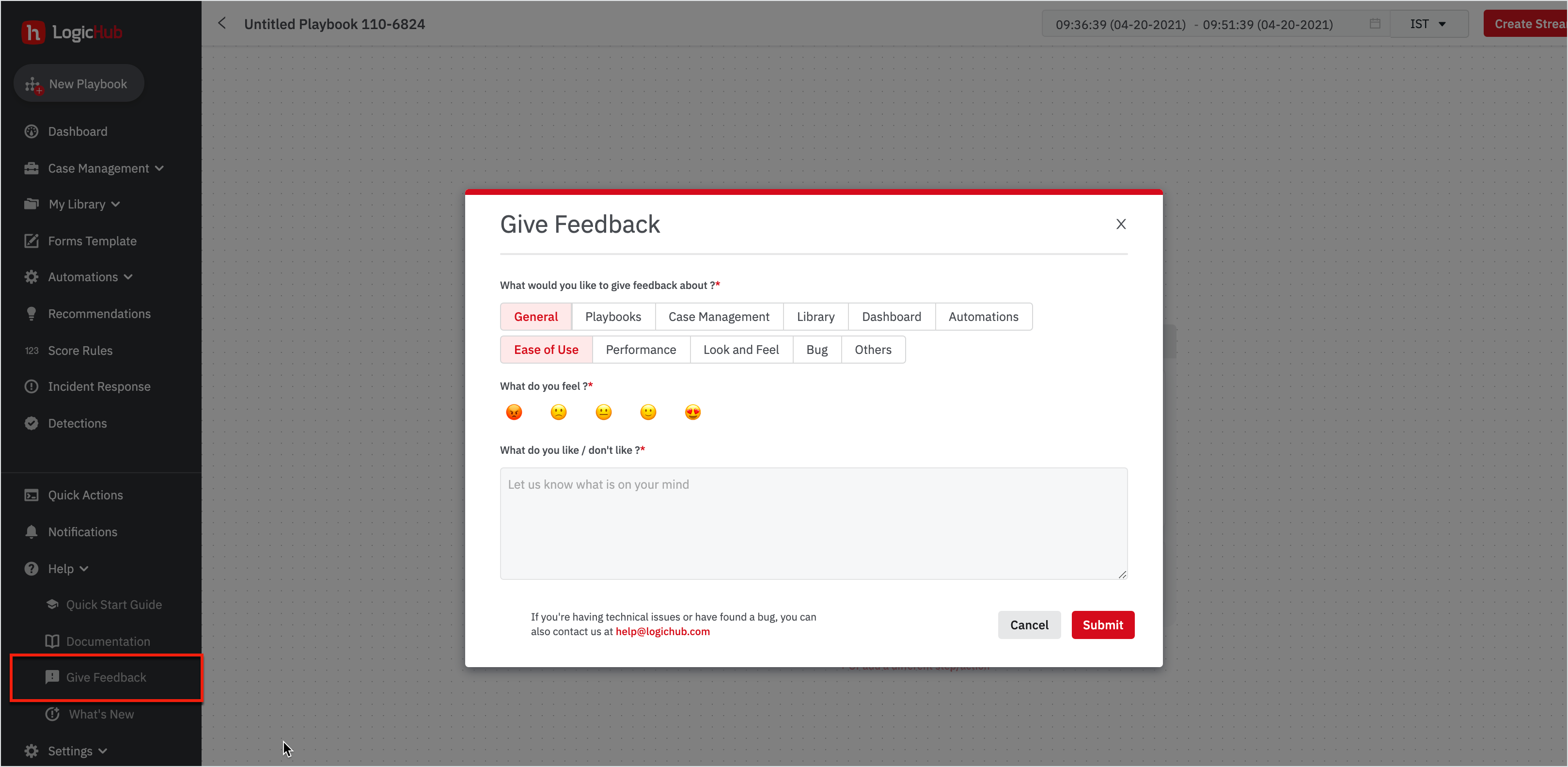1568x767 pixels.
Task: Select the heart-eyes emoji rating
Action: 693,413
